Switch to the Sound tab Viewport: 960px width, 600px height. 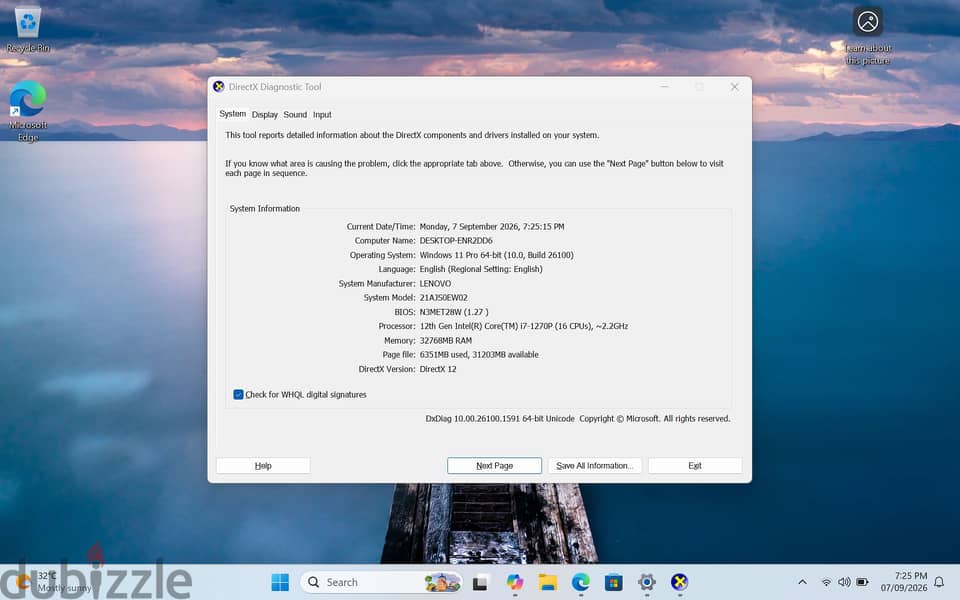[295, 114]
